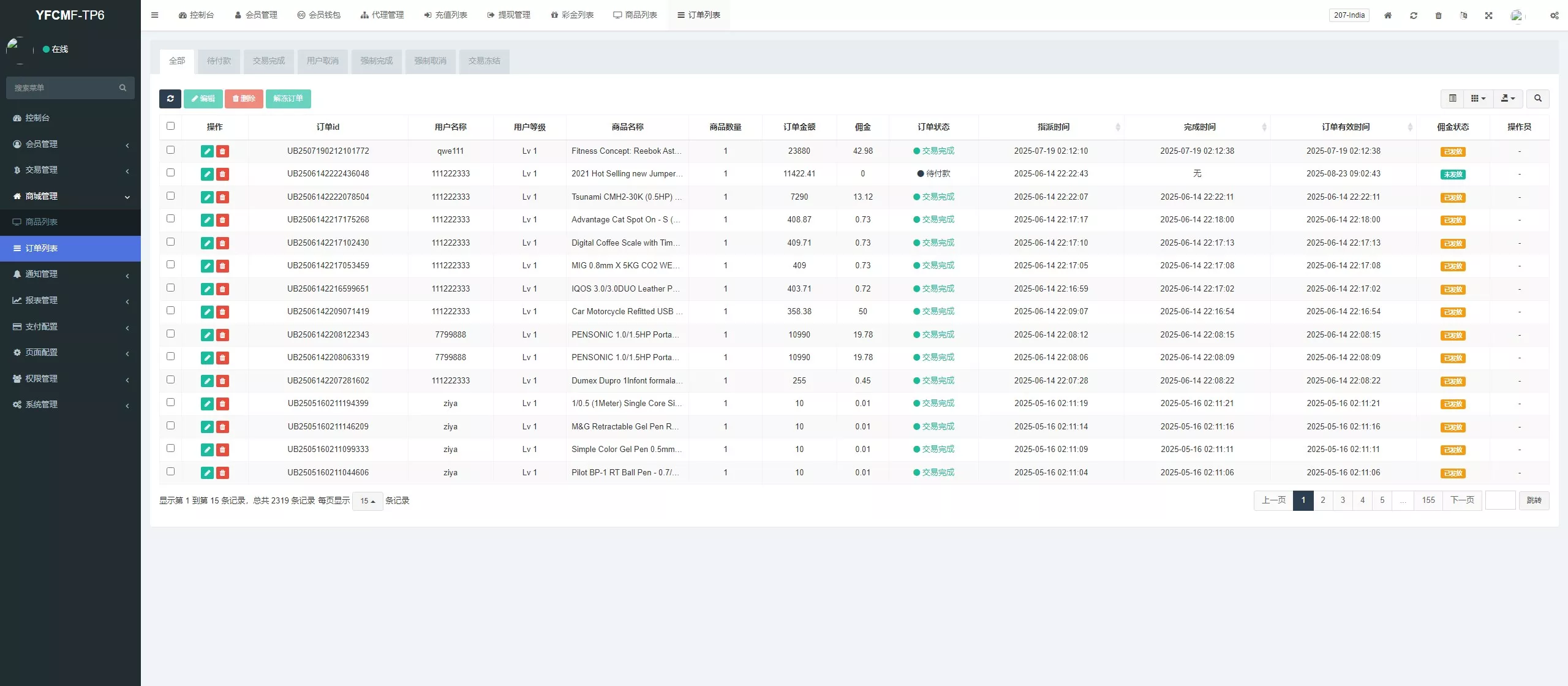
Task: Open the table search magnifier icon
Action: [1537, 99]
